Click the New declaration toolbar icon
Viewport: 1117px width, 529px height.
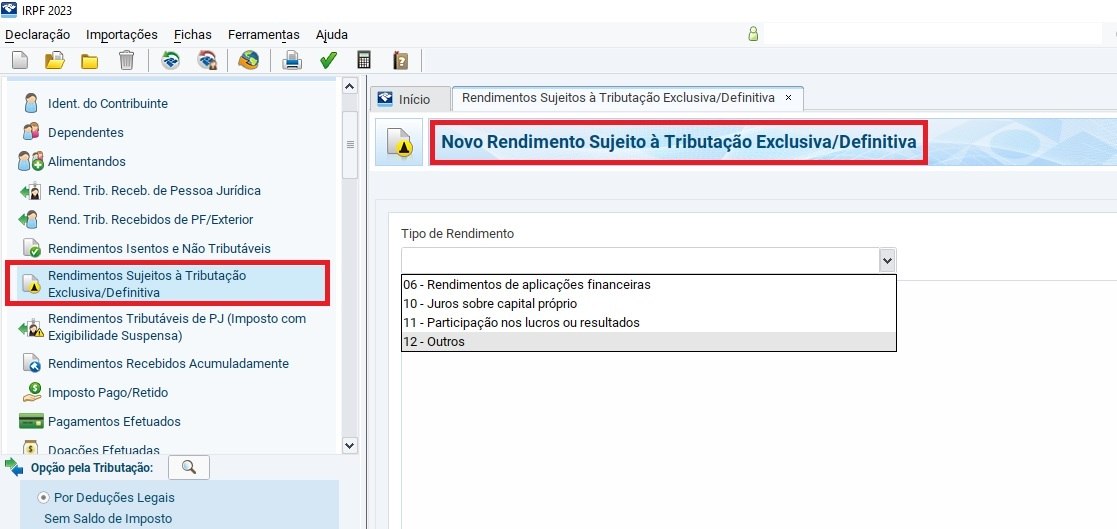pyautogui.click(x=20, y=61)
